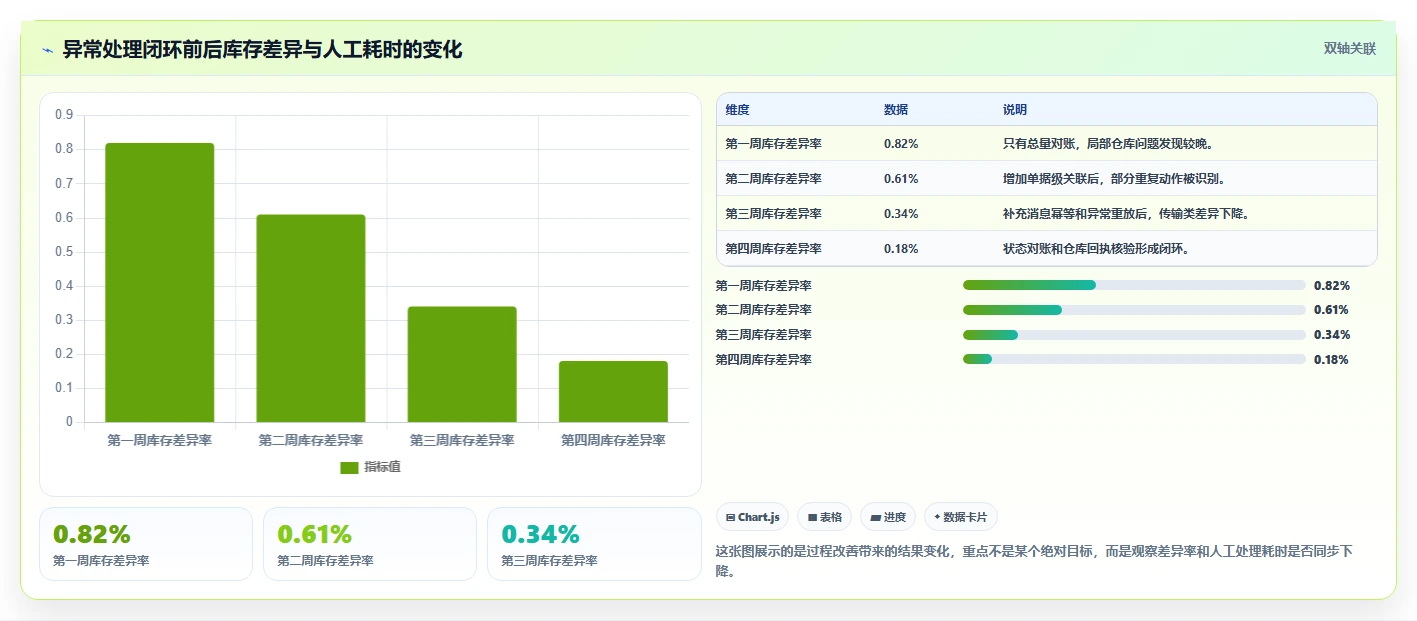Click the 第一周库存差异率 bar in chart
This screenshot has width=1417, height=621.
[x=160, y=282]
